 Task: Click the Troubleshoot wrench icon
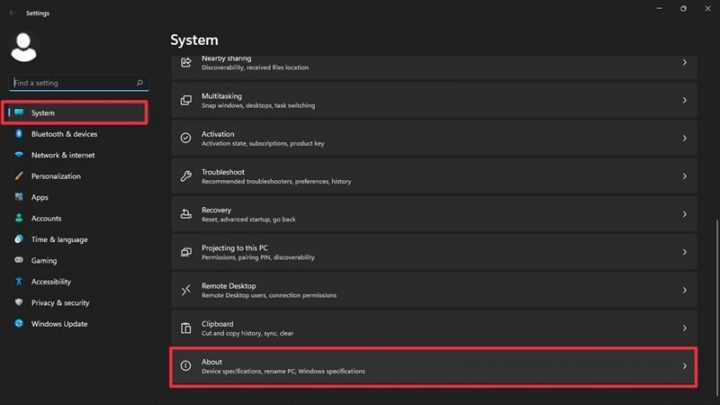(x=185, y=176)
